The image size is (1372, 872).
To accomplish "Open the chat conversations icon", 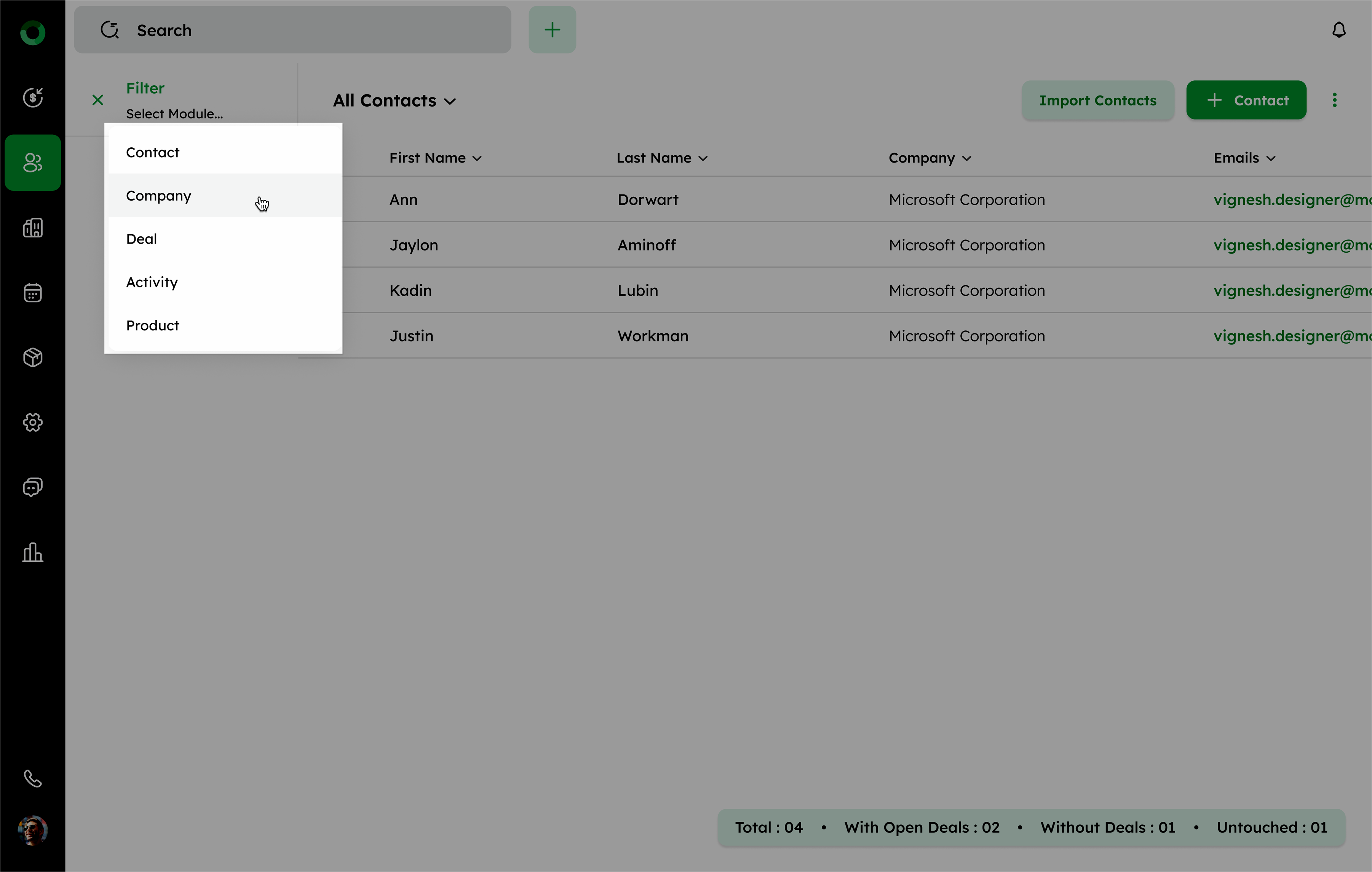I will [32, 488].
